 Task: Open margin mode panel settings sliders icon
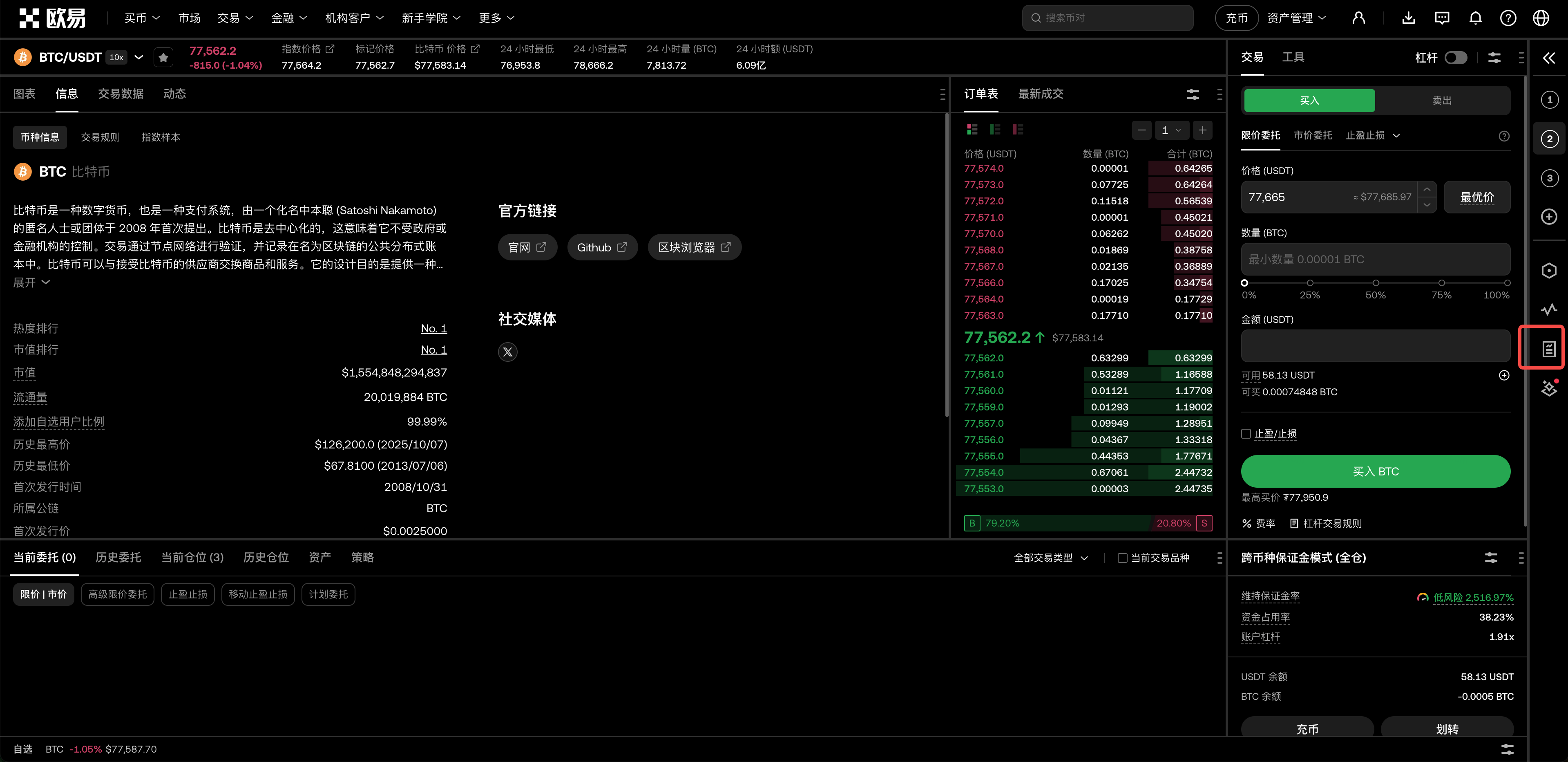tap(1491, 558)
